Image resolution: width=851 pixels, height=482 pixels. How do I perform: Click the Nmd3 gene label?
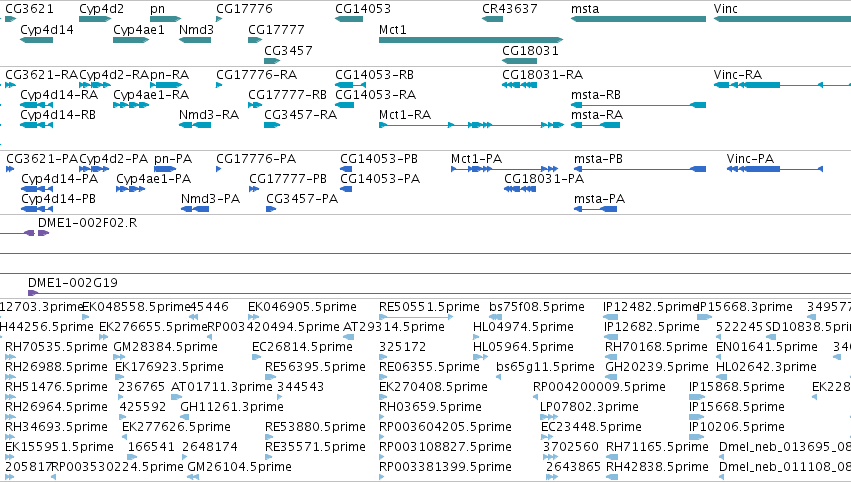pos(196,30)
